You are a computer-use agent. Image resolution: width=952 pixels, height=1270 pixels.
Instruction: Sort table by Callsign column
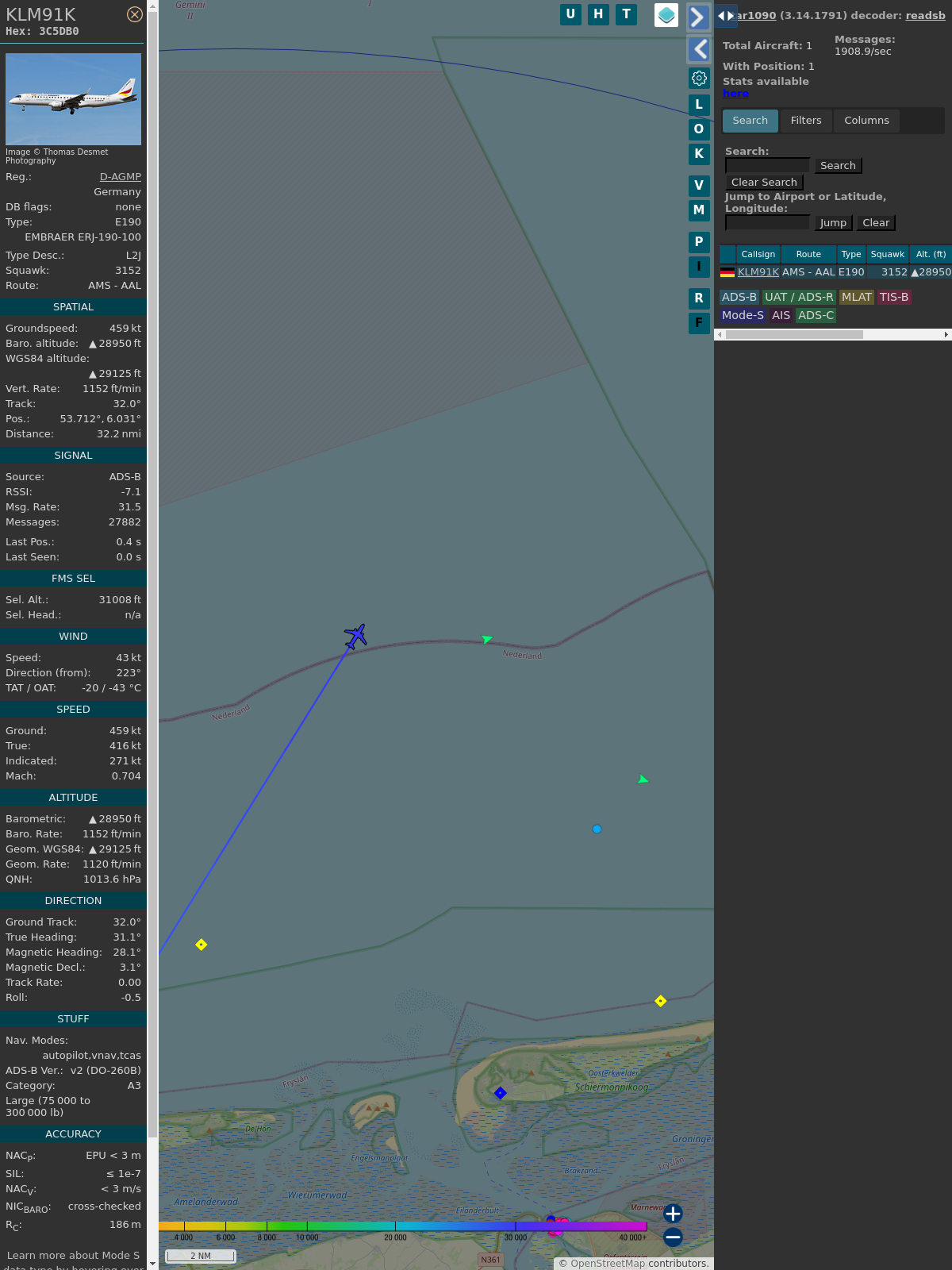[x=758, y=254]
